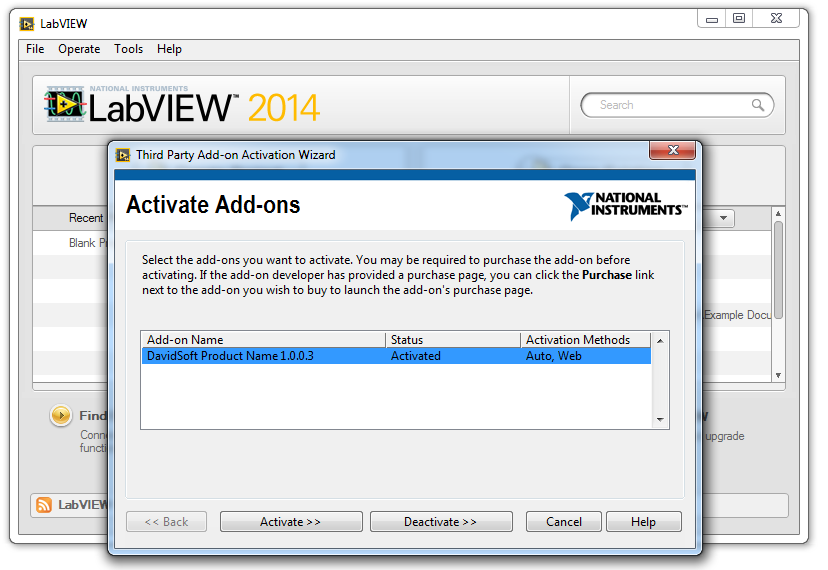Maximize the LabVIEW window
Viewport: 828px width, 570px height.
click(x=739, y=18)
